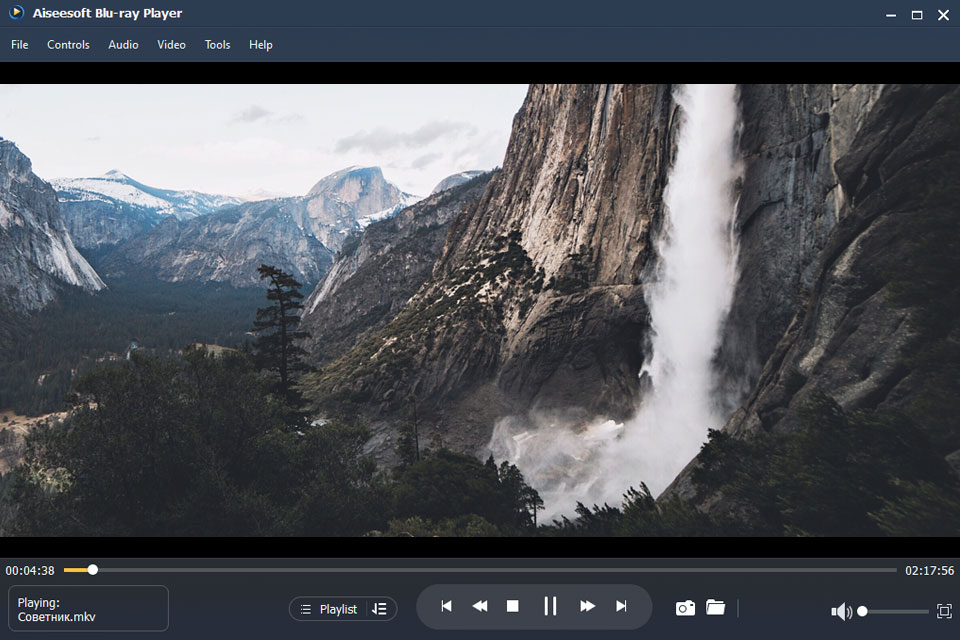This screenshot has height=640, width=960.
Task: Open the Video menu
Action: (171, 44)
